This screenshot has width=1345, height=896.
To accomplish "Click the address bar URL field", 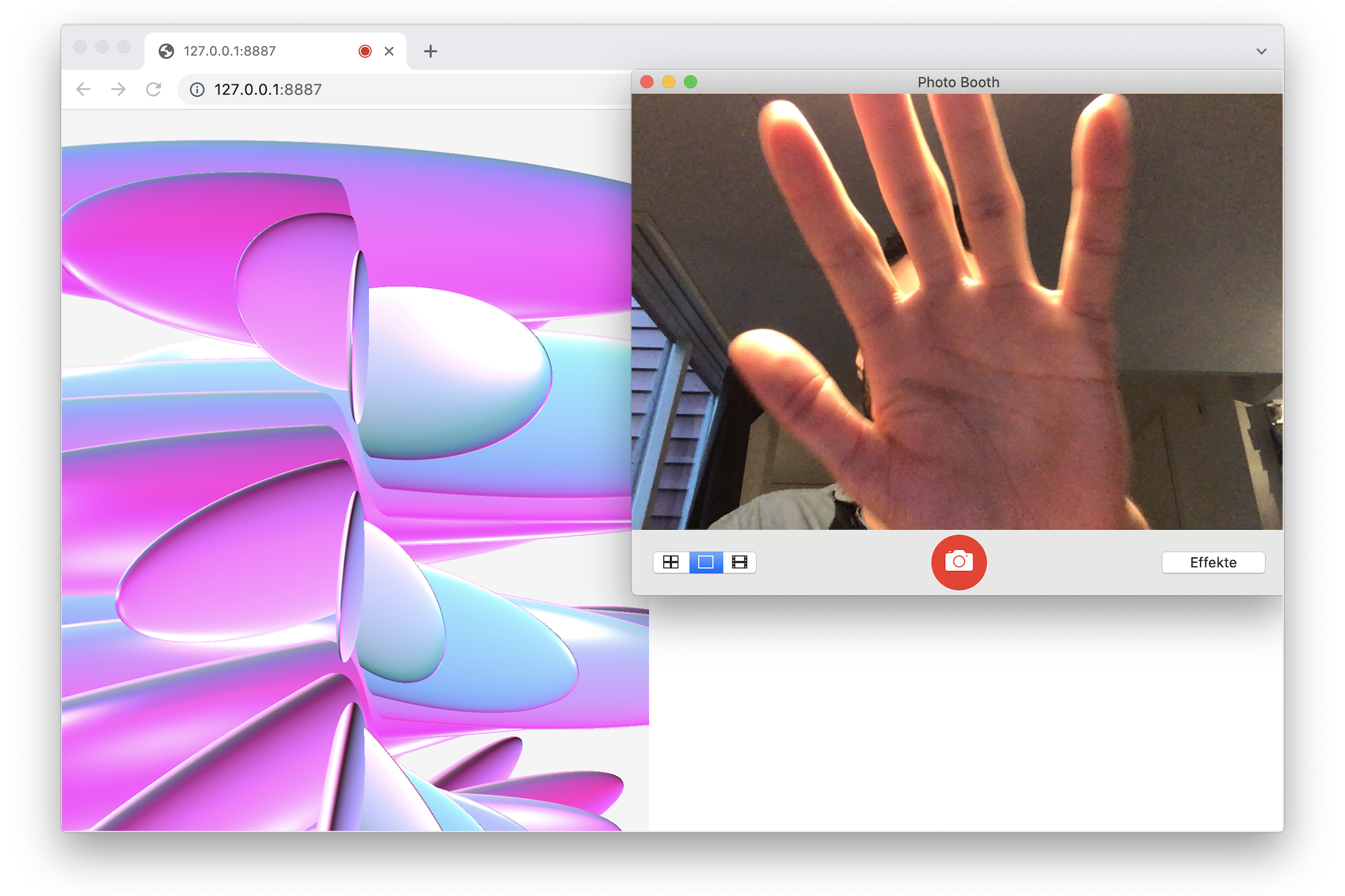I will [400, 90].
